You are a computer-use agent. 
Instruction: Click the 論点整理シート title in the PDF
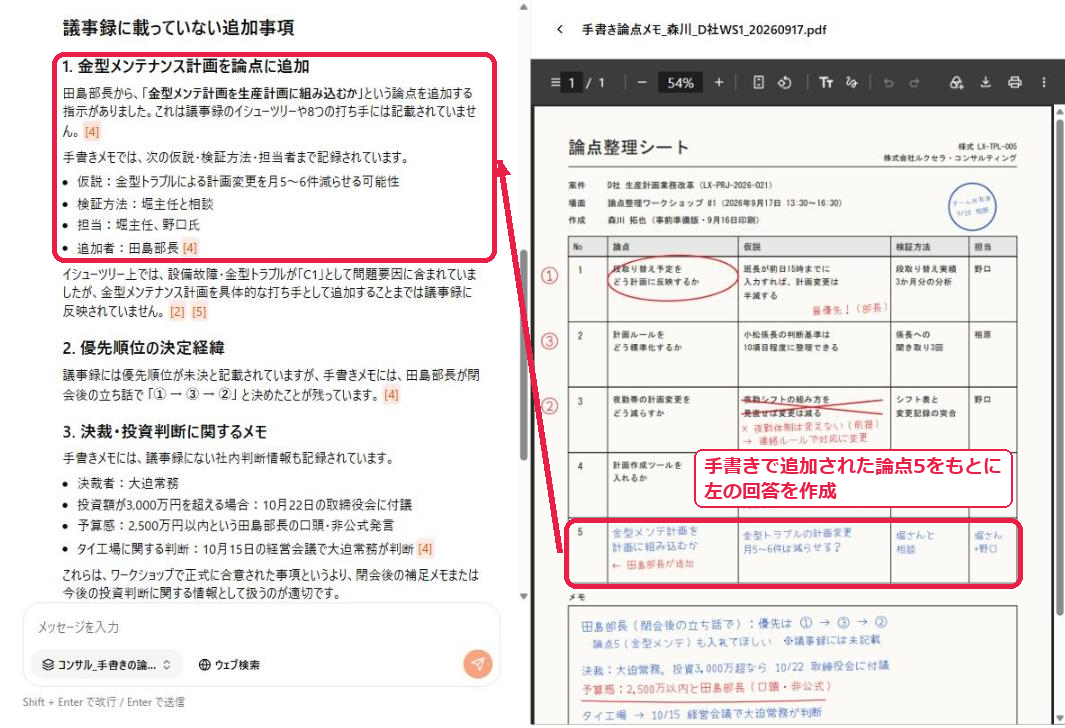coord(629,147)
